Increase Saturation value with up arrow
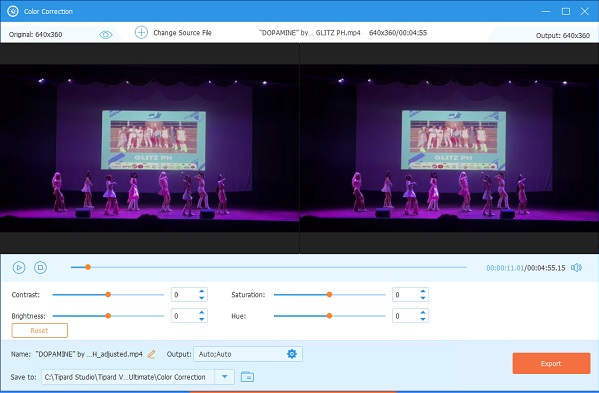599x393 pixels. click(423, 291)
